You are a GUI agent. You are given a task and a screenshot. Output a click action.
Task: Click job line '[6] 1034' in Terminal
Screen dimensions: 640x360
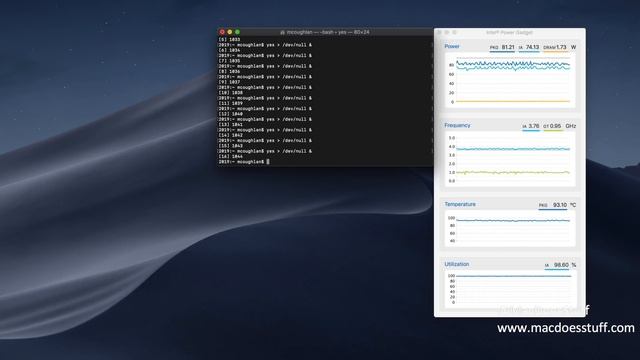pyautogui.click(x=229, y=50)
